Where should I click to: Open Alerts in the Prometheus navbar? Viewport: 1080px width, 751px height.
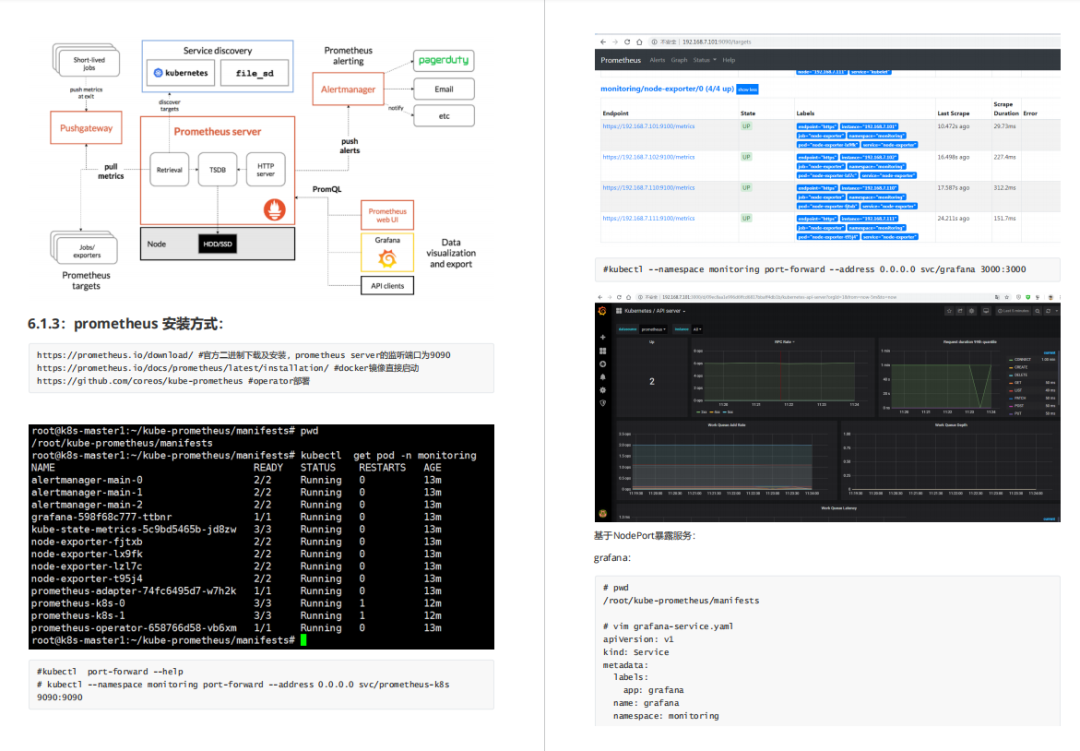click(x=658, y=60)
